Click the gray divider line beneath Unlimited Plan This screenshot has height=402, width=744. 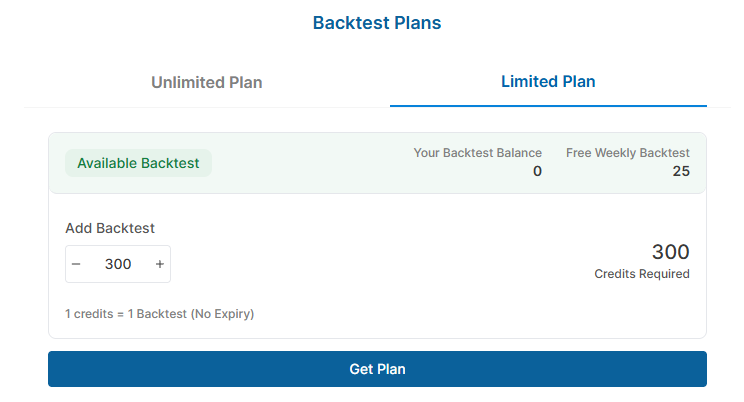point(207,107)
